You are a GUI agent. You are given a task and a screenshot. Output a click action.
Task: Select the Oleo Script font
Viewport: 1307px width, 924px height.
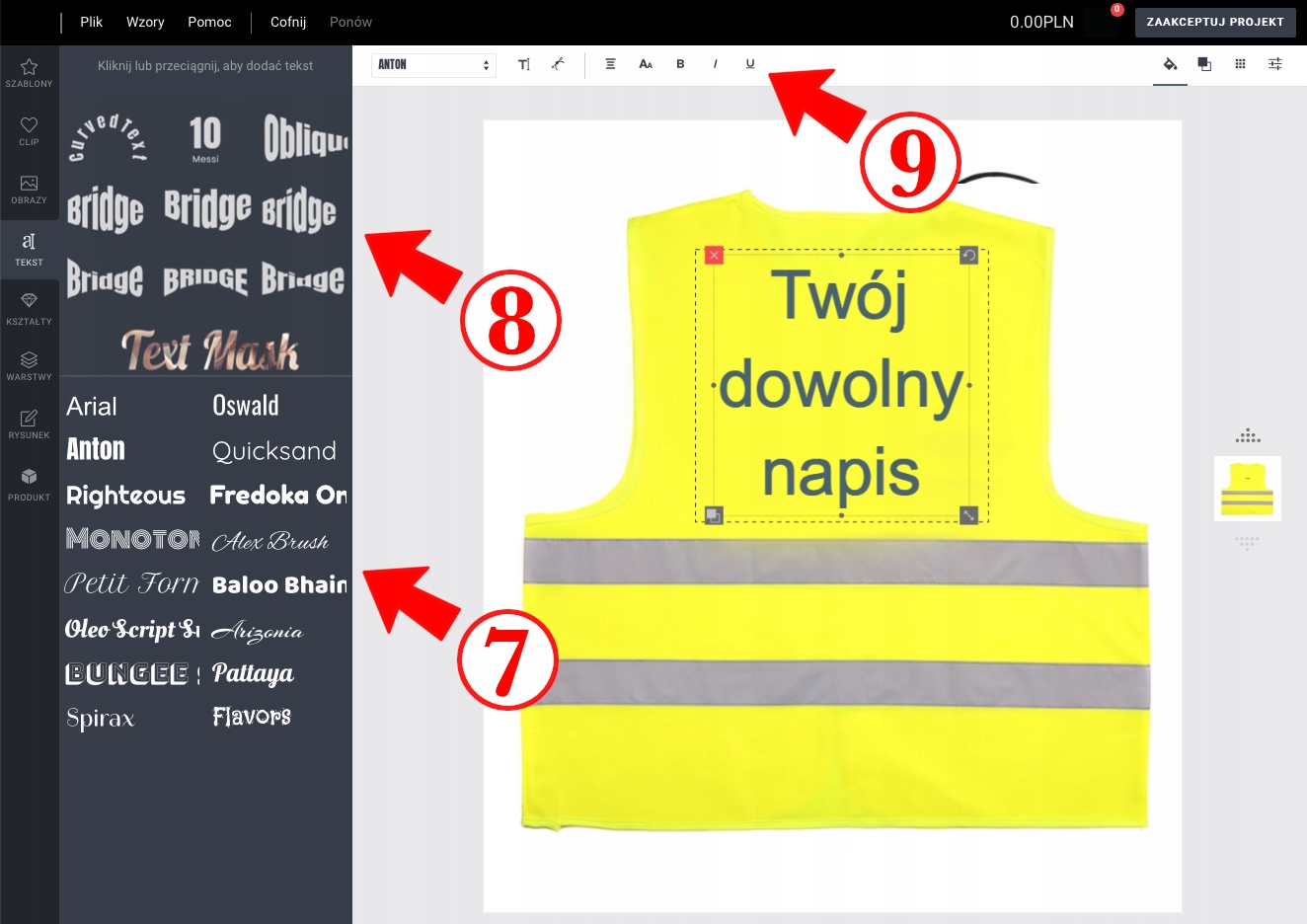coord(132,629)
